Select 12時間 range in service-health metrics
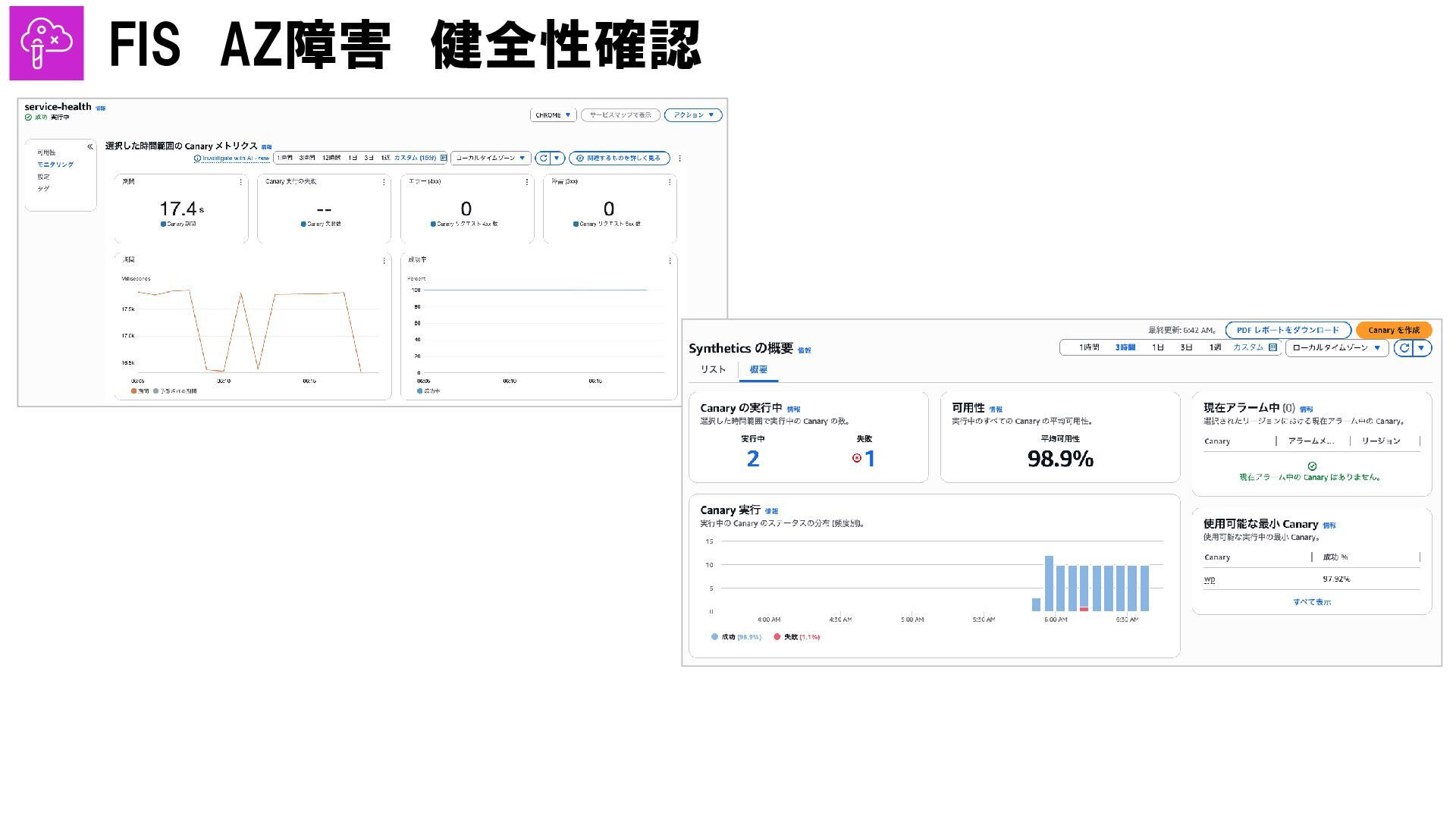 tap(331, 158)
